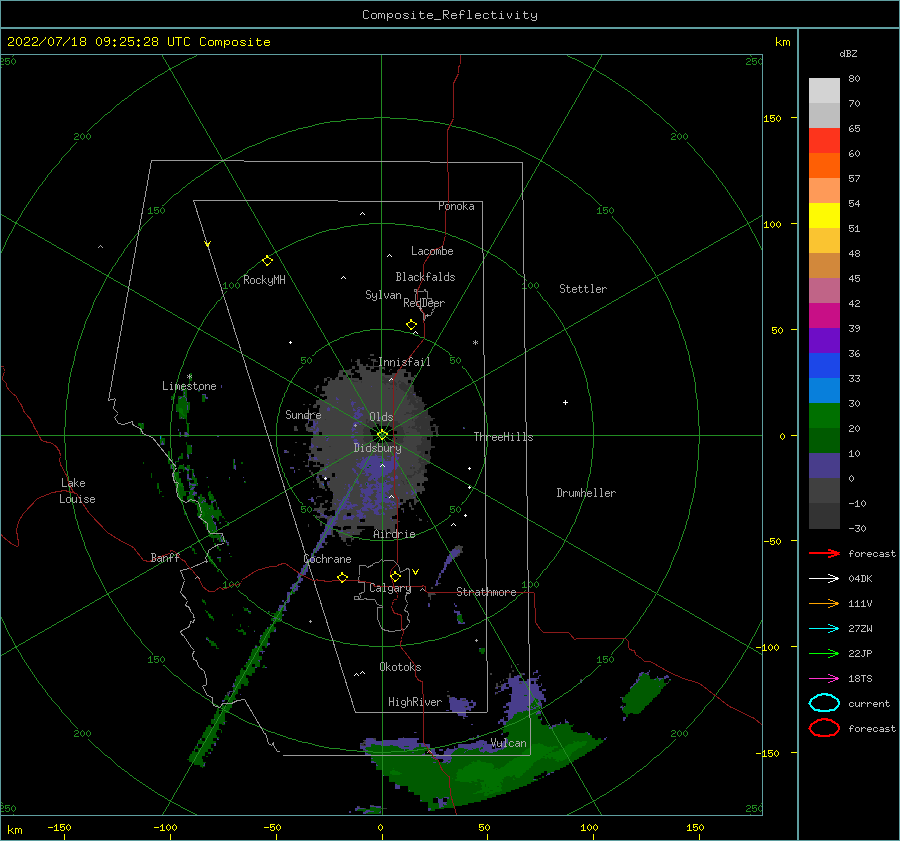Click the yellow diamond marker inside Calgary
Screen dimensions: 900x841
[x=395, y=576]
